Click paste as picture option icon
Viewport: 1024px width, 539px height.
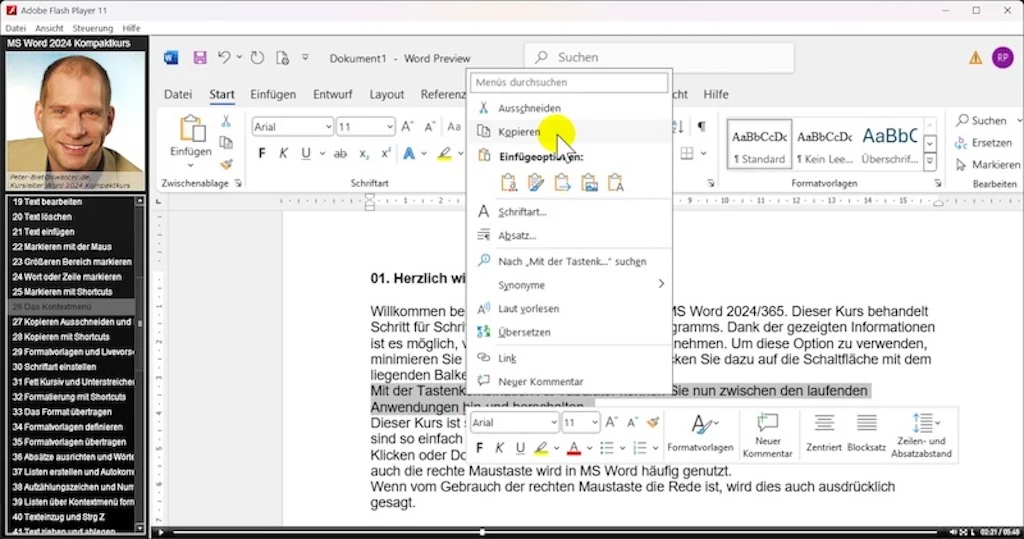[589, 183]
